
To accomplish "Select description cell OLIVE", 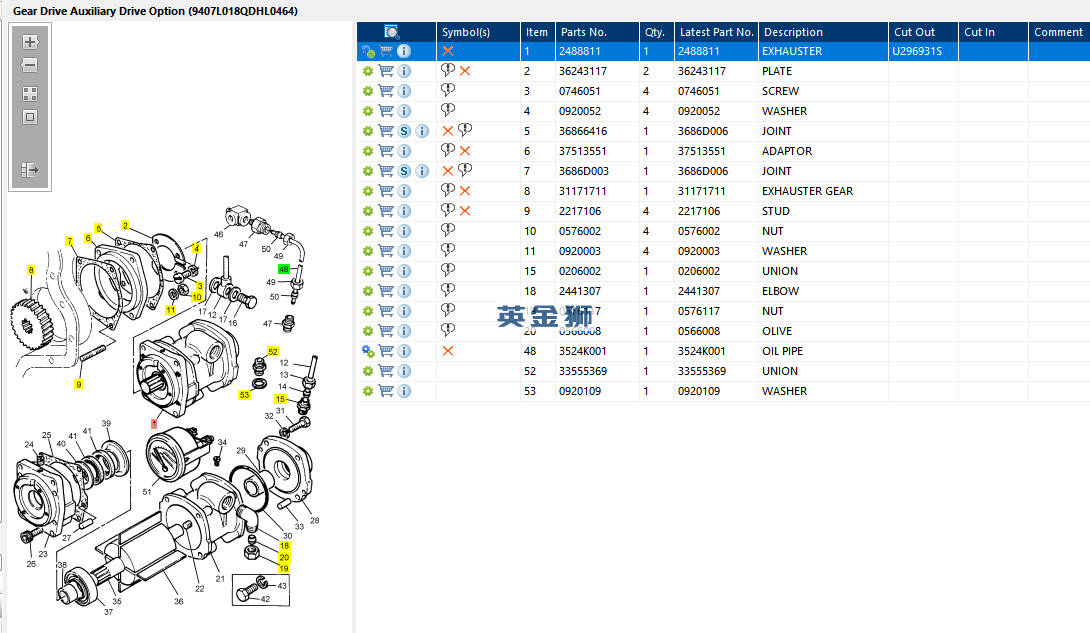I will coord(776,331).
